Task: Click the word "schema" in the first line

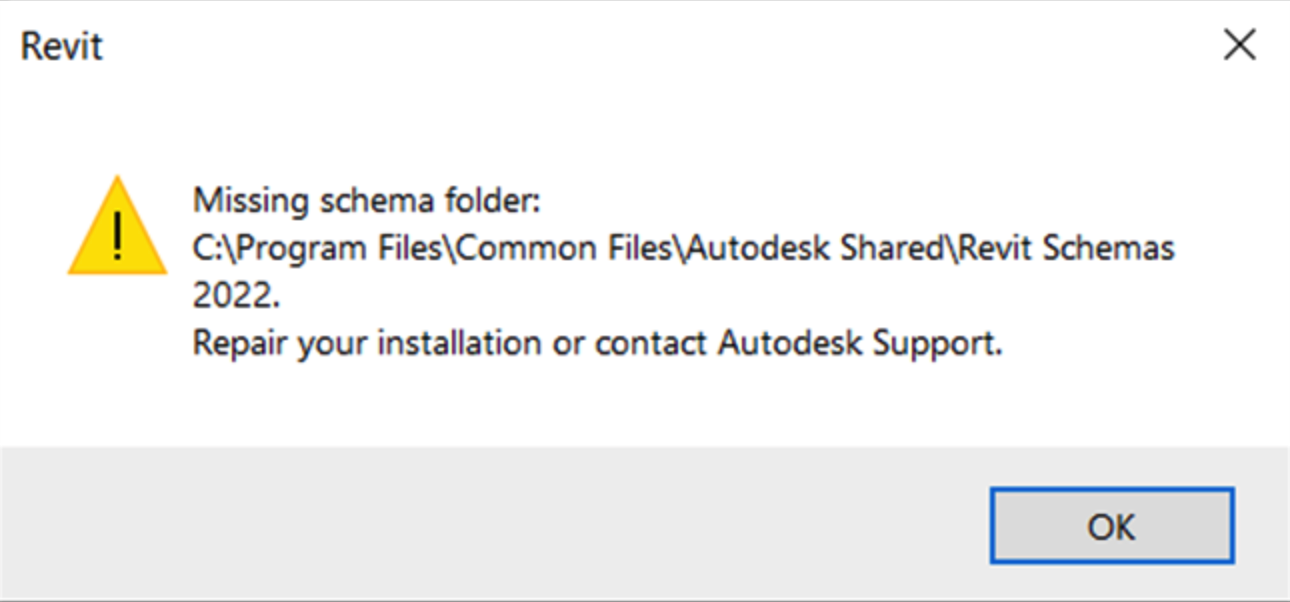Action: (371, 201)
